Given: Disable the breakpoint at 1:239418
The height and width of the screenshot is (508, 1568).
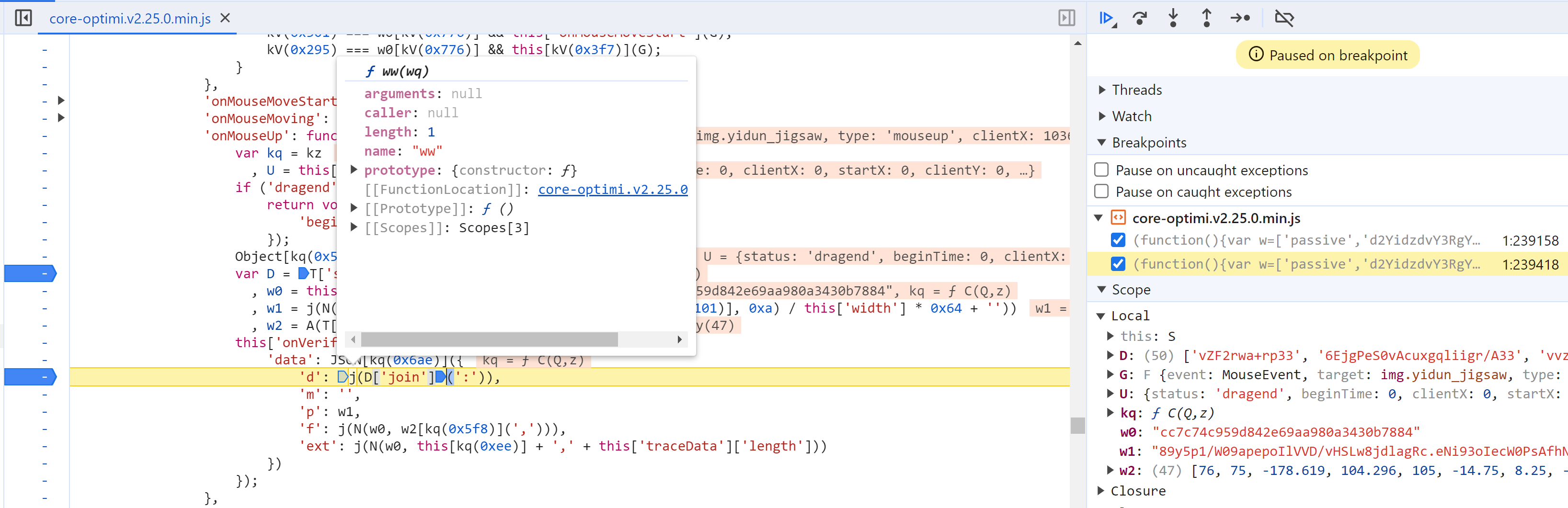Looking at the screenshot, I should 1118,263.
